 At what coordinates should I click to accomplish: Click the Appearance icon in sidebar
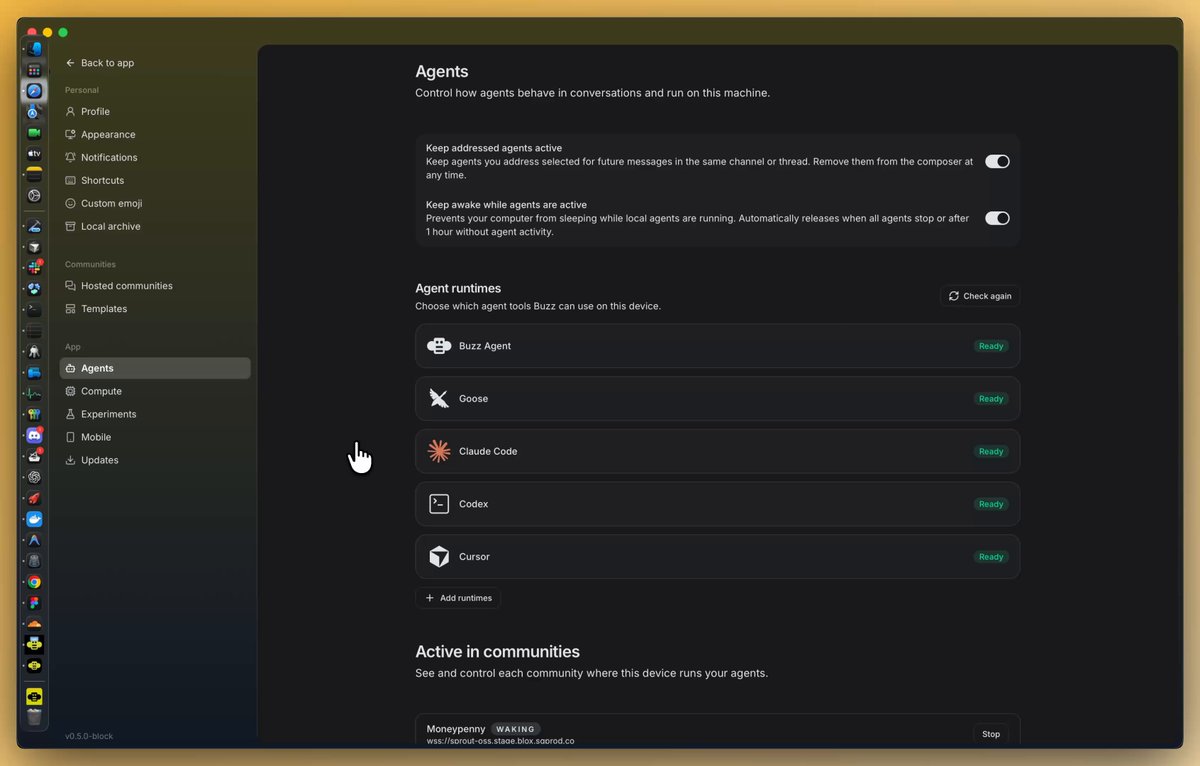pos(70,135)
